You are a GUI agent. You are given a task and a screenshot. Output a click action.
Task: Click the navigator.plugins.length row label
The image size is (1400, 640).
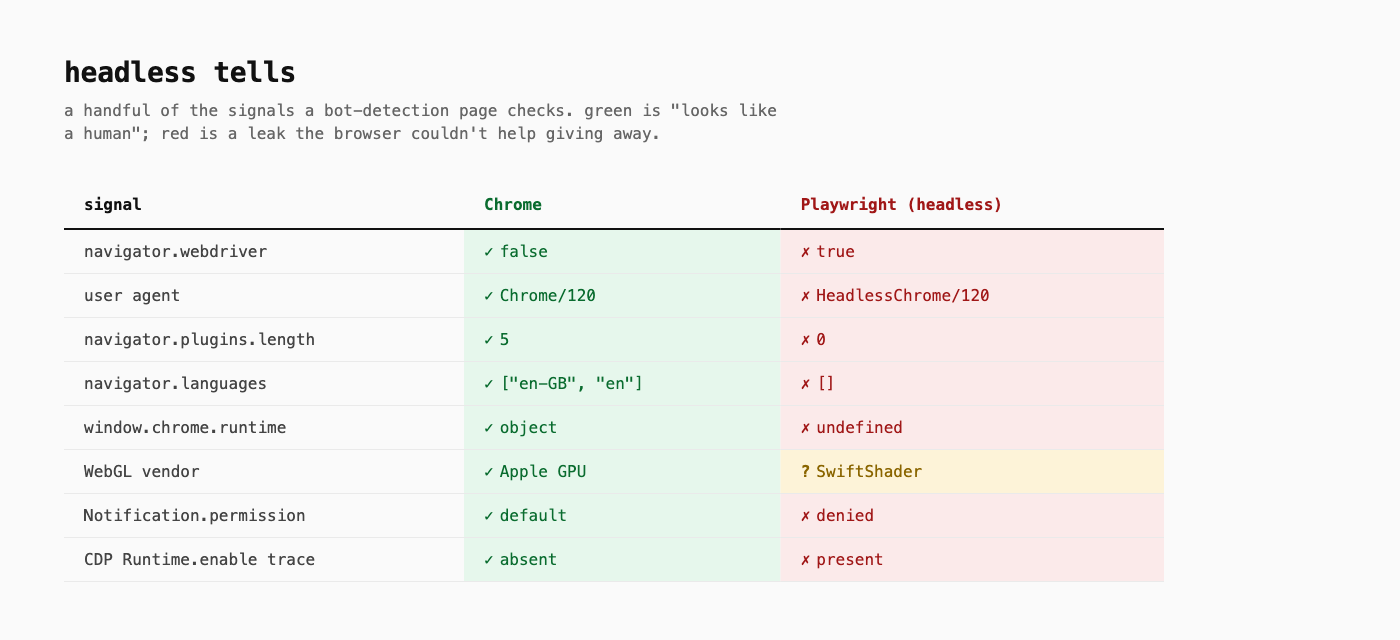coord(200,340)
